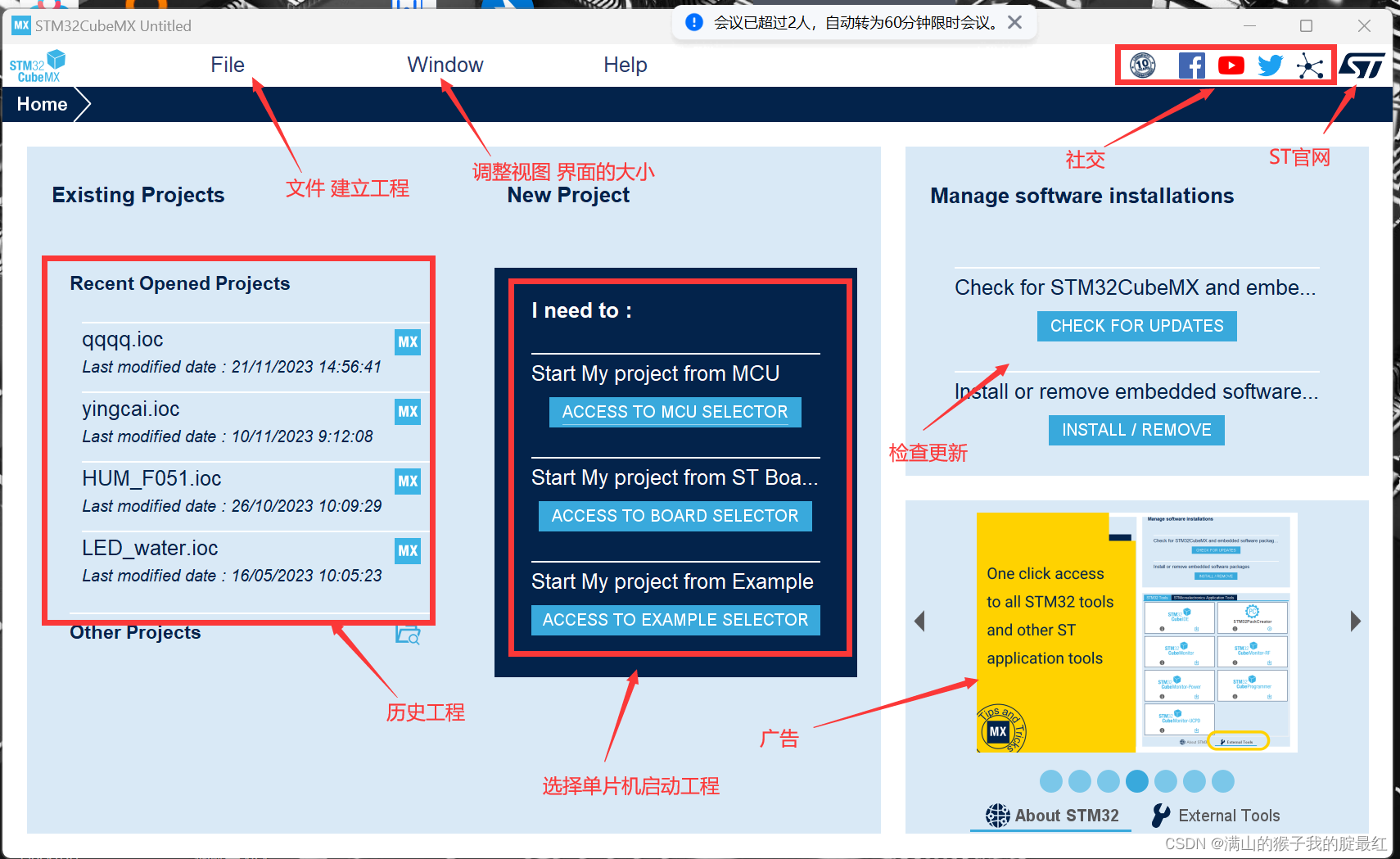Image resolution: width=1400 pixels, height=859 pixels.
Task: Click the Install / Remove button
Action: [1136, 430]
